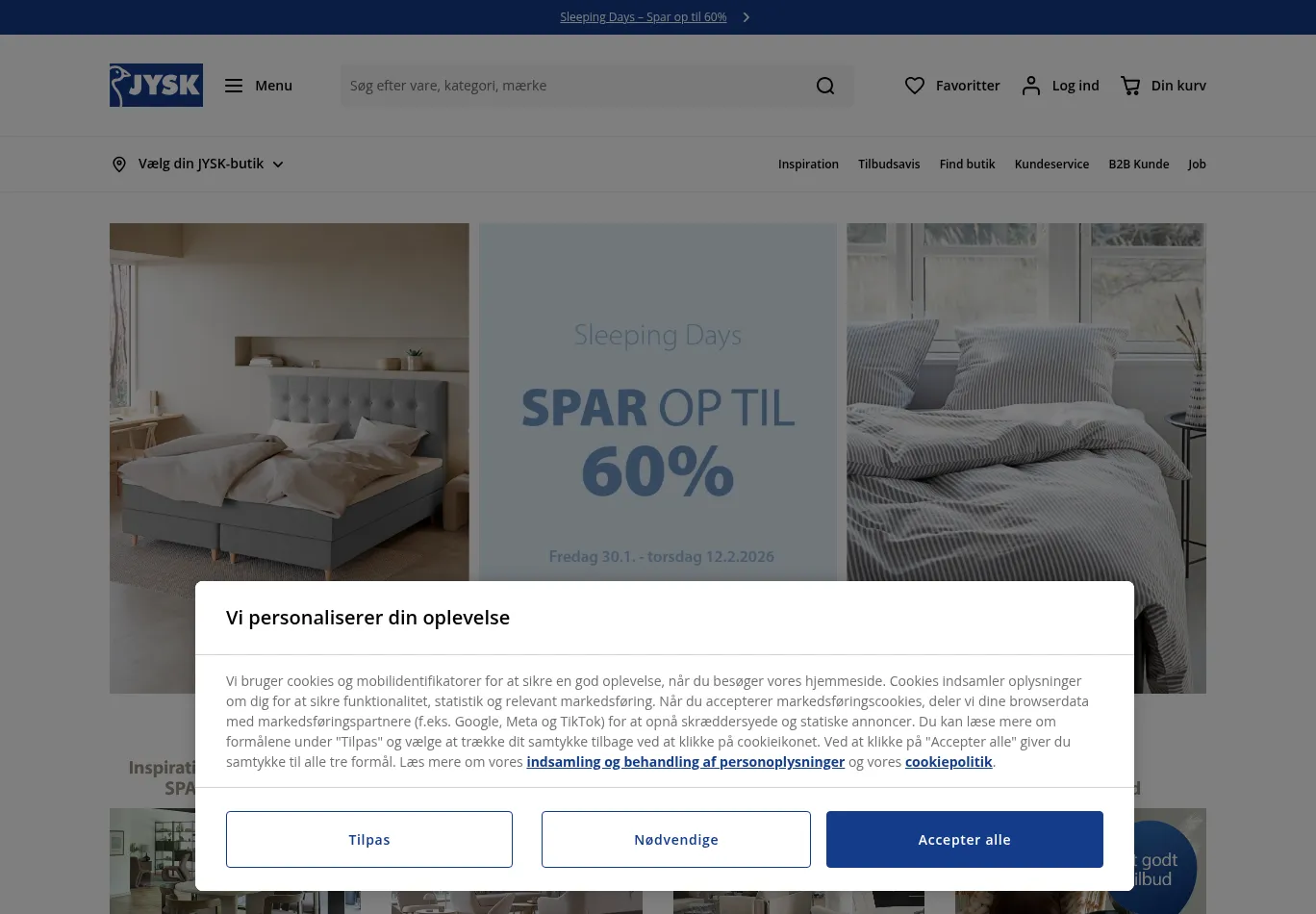Open the Find butik link
The height and width of the screenshot is (914, 1316).
pyautogui.click(x=967, y=165)
